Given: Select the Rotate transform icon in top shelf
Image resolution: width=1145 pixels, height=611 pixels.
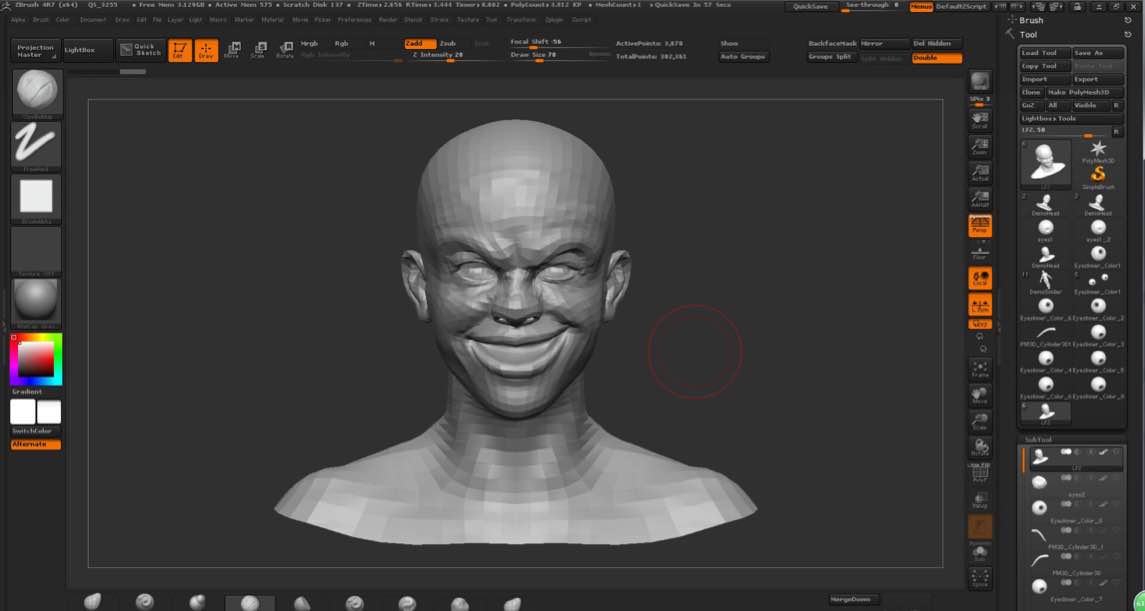Looking at the screenshot, I should pos(285,50).
